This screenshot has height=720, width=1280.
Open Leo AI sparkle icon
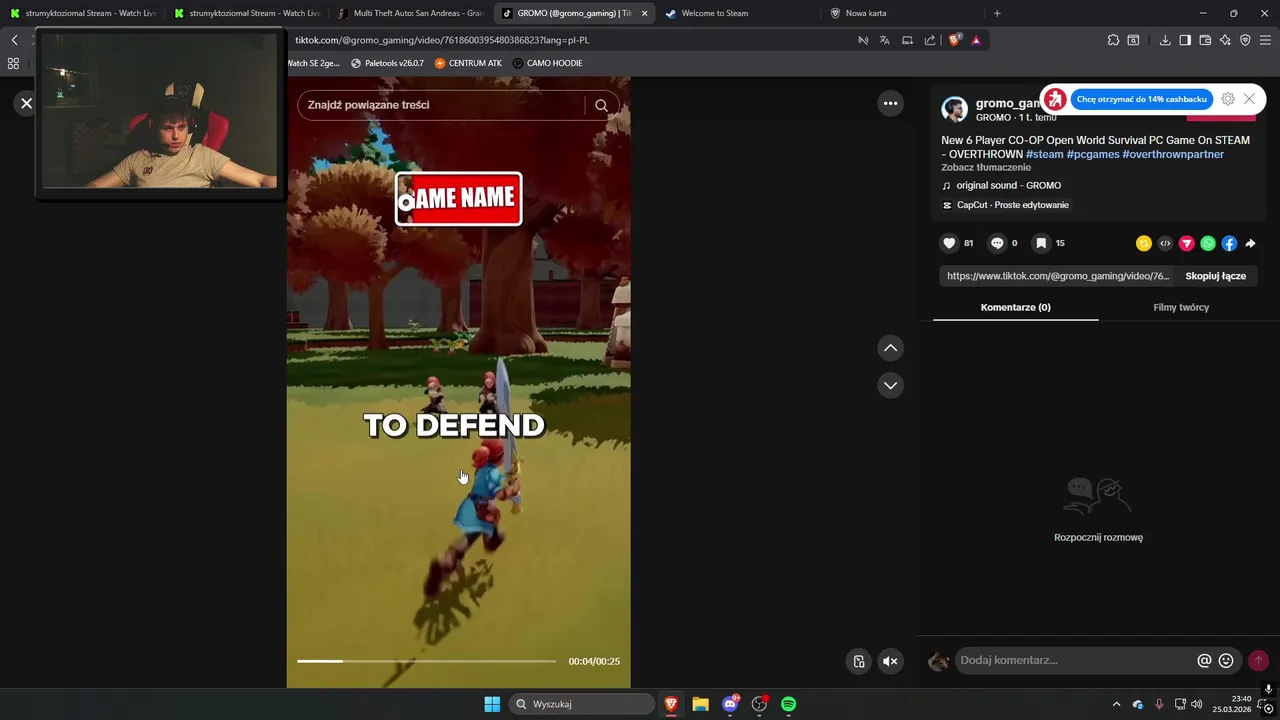click(1225, 40)
